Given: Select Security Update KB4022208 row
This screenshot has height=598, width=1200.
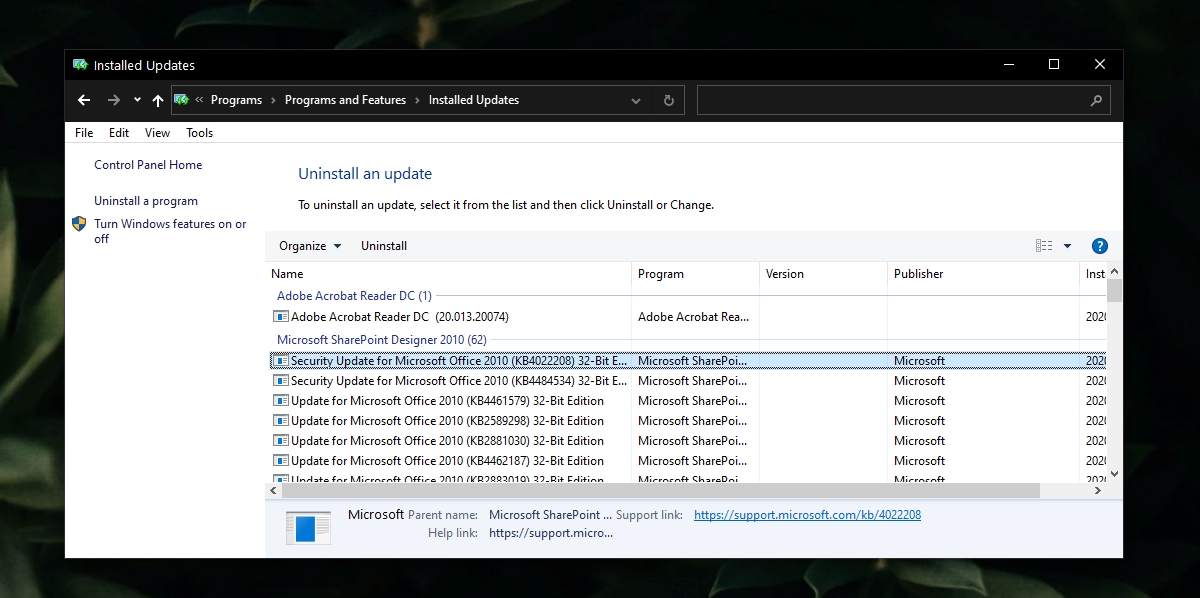Looking at the screenshot, I should pyautogui.click(x=687, y=361).
